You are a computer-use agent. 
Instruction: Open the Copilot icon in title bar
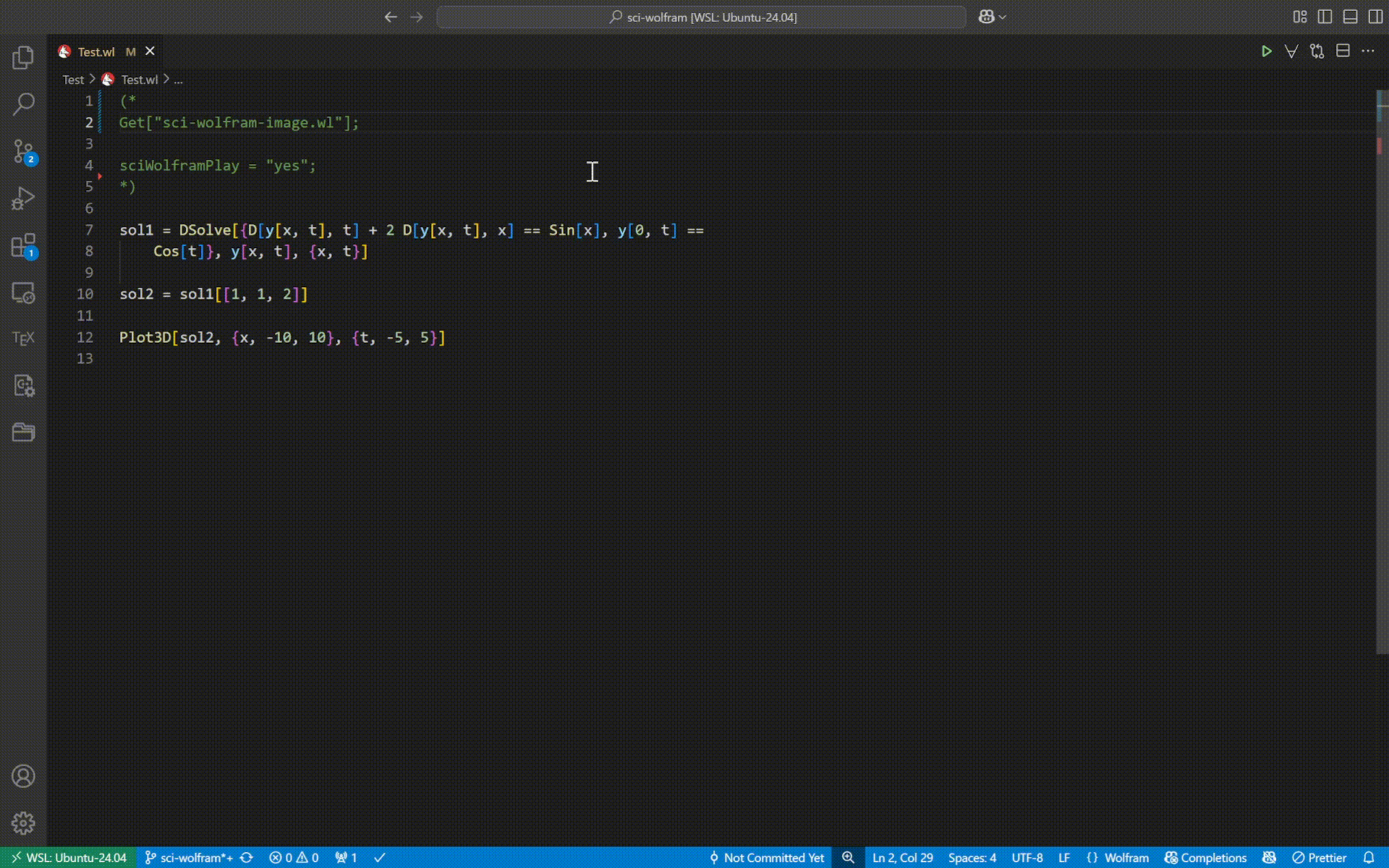click(x=986, y=17)
